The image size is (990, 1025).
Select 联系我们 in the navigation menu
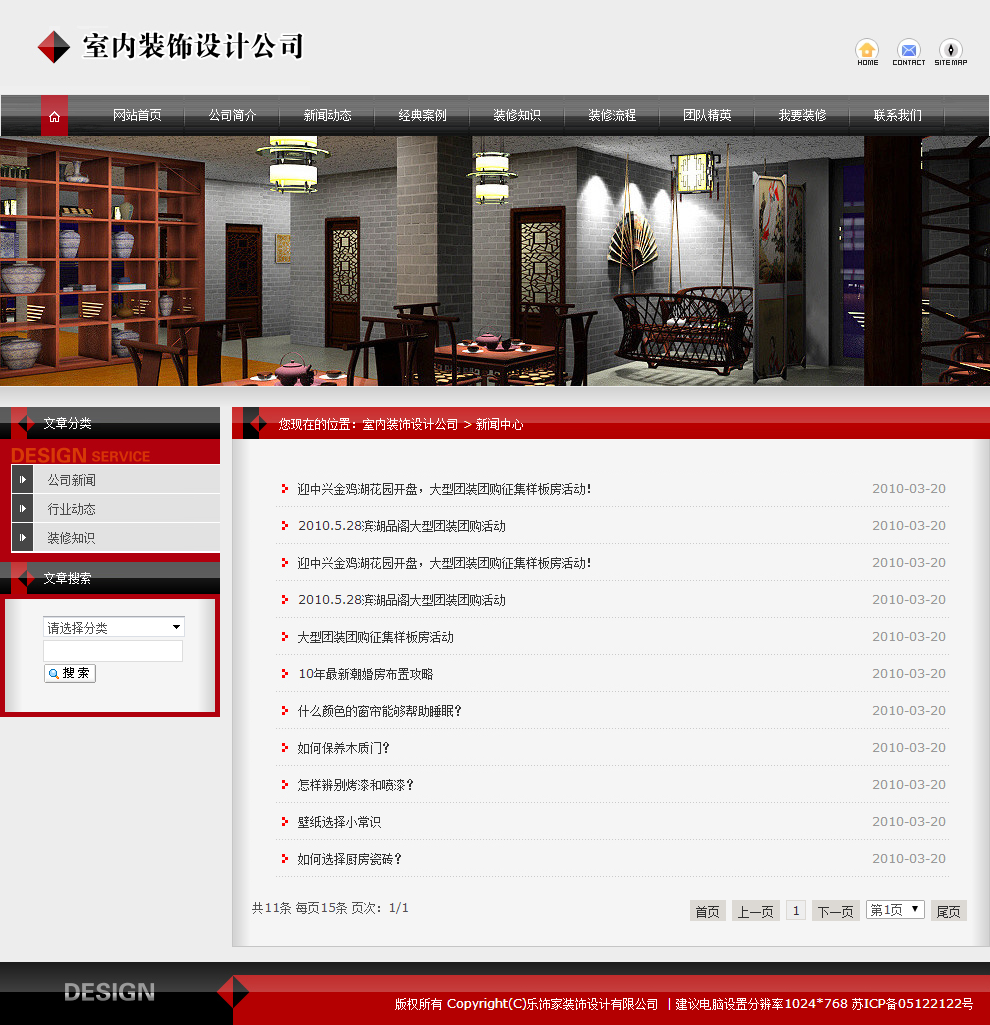click(x=897, y=115)
